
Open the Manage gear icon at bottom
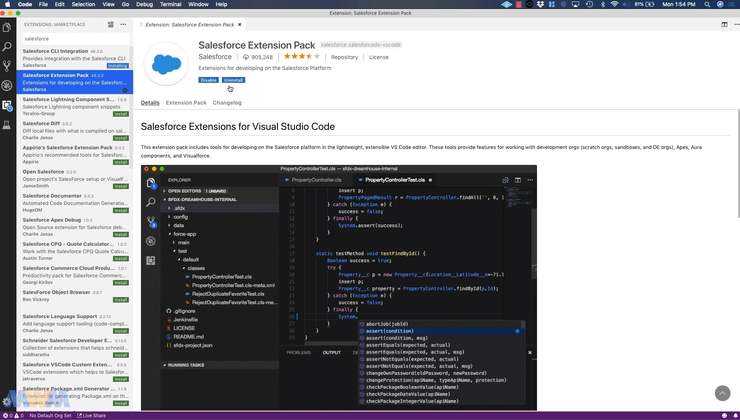coord(7,402)
